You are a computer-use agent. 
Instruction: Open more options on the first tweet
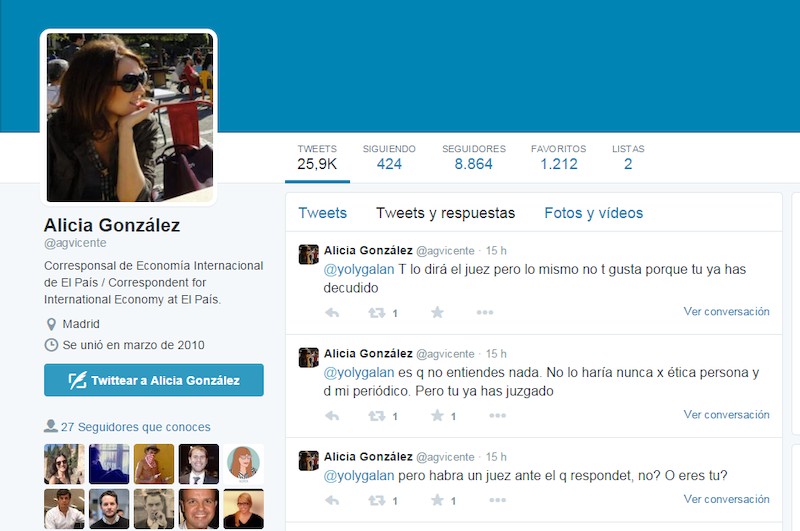[485, 312]
